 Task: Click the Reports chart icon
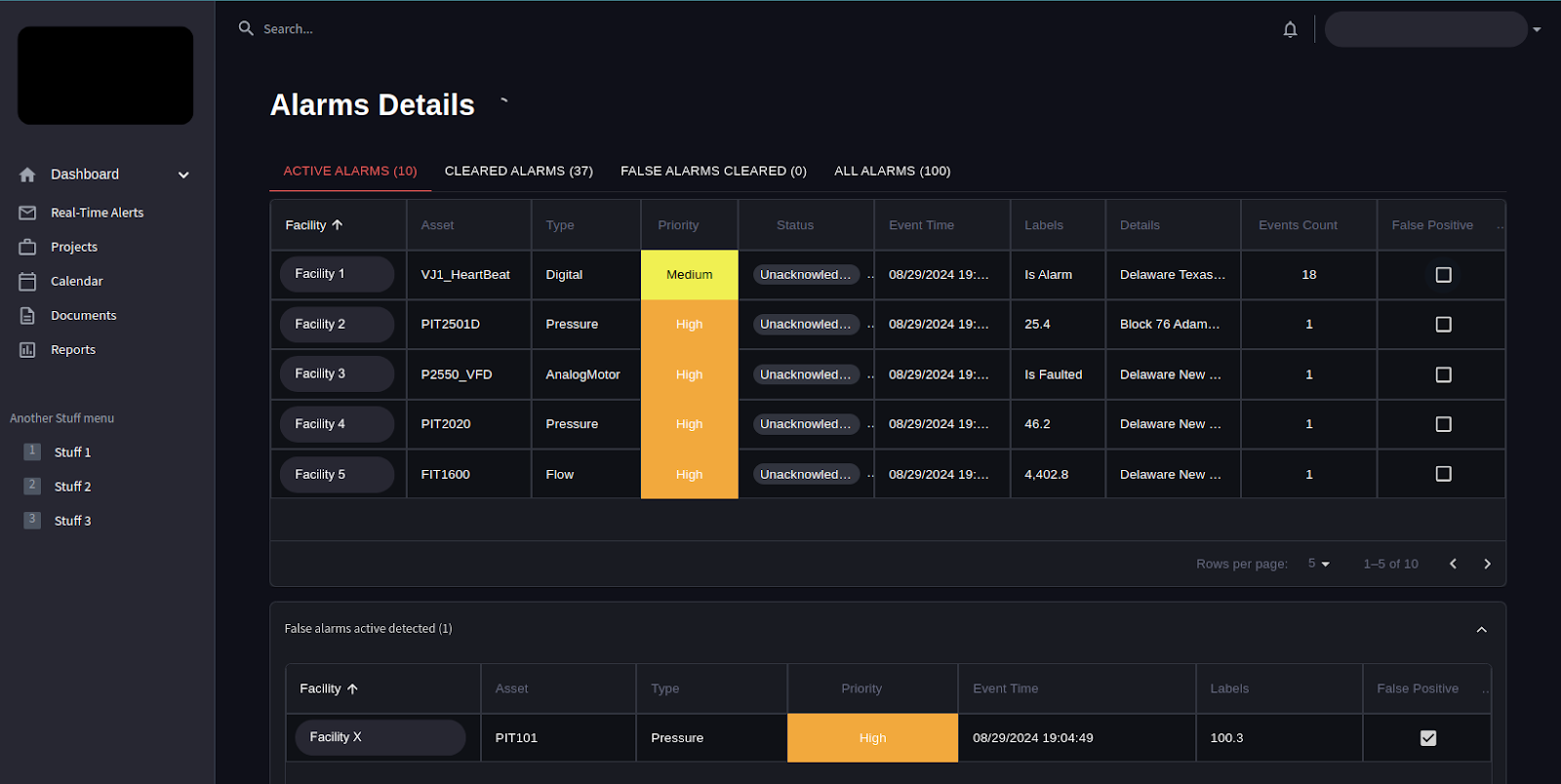[27, 349]
